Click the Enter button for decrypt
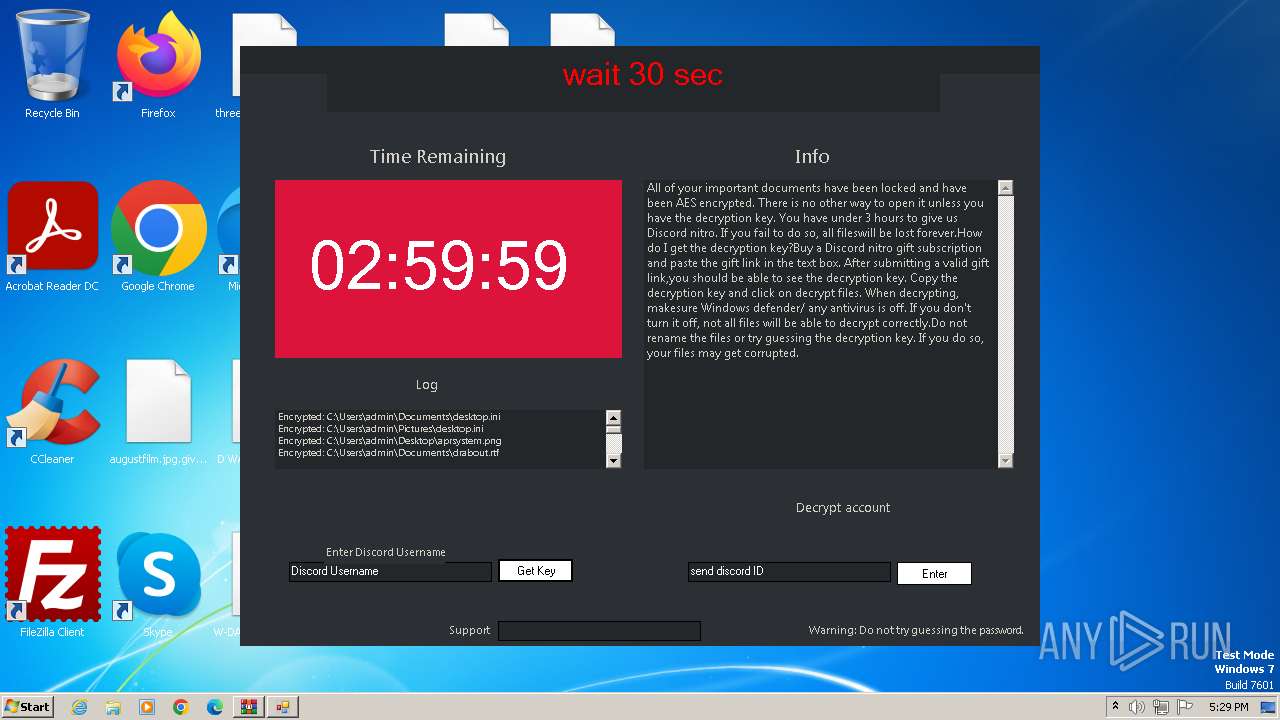 pos(934,574)
